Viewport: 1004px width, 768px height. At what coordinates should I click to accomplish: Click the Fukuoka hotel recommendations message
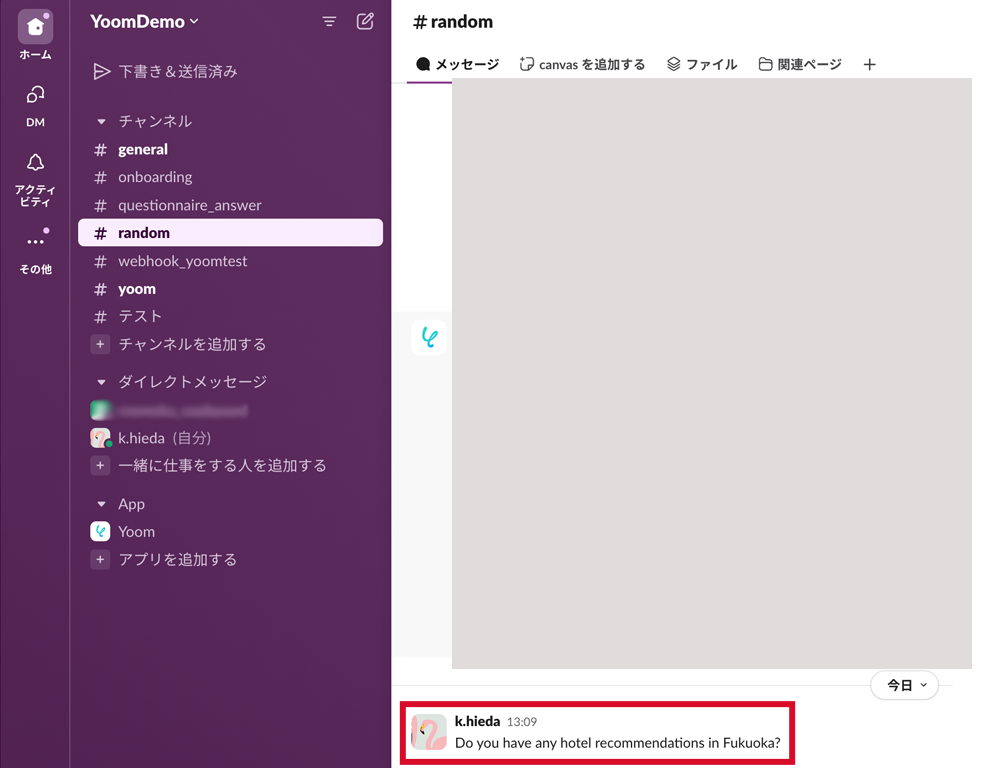617,743
